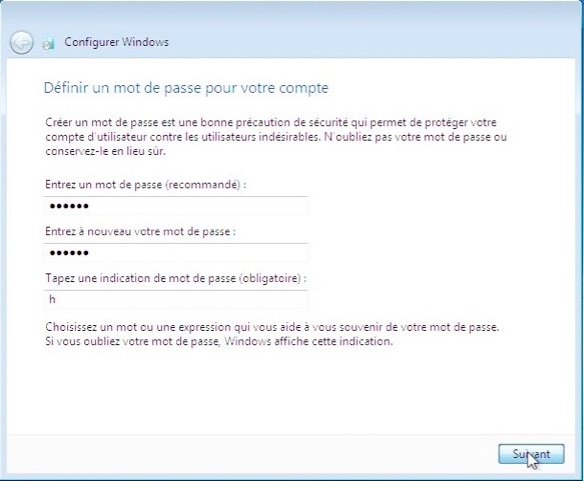Click the Suivant button
This screenshot has height=481, width=584.
[x=531, y=454]
